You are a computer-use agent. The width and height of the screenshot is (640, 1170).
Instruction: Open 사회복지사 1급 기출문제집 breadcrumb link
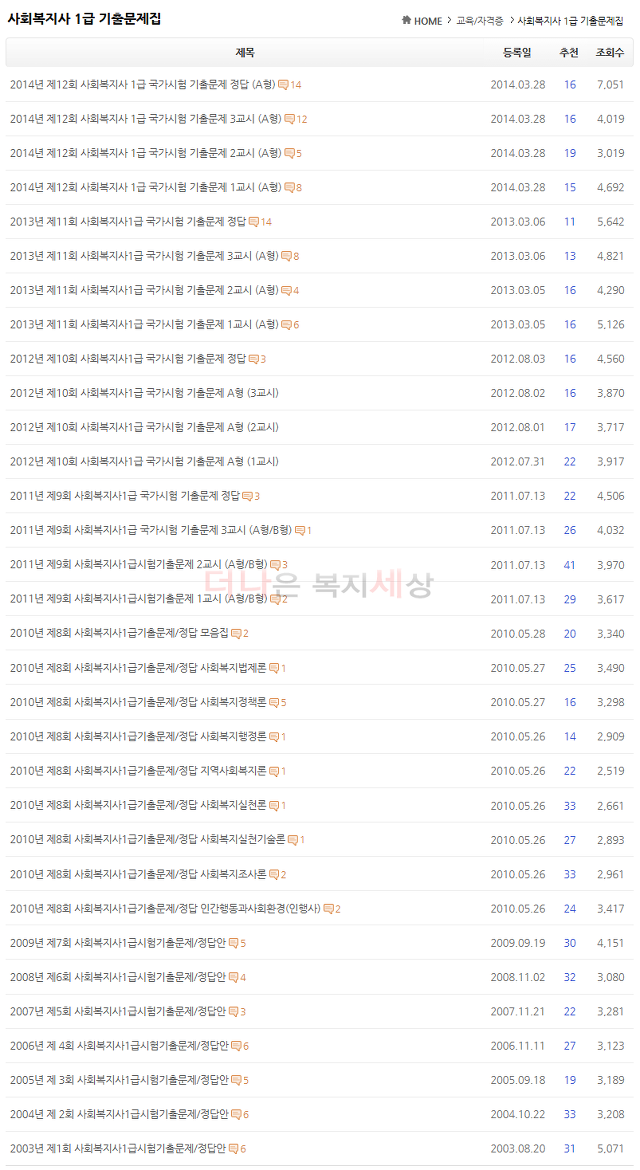point(571,21)
